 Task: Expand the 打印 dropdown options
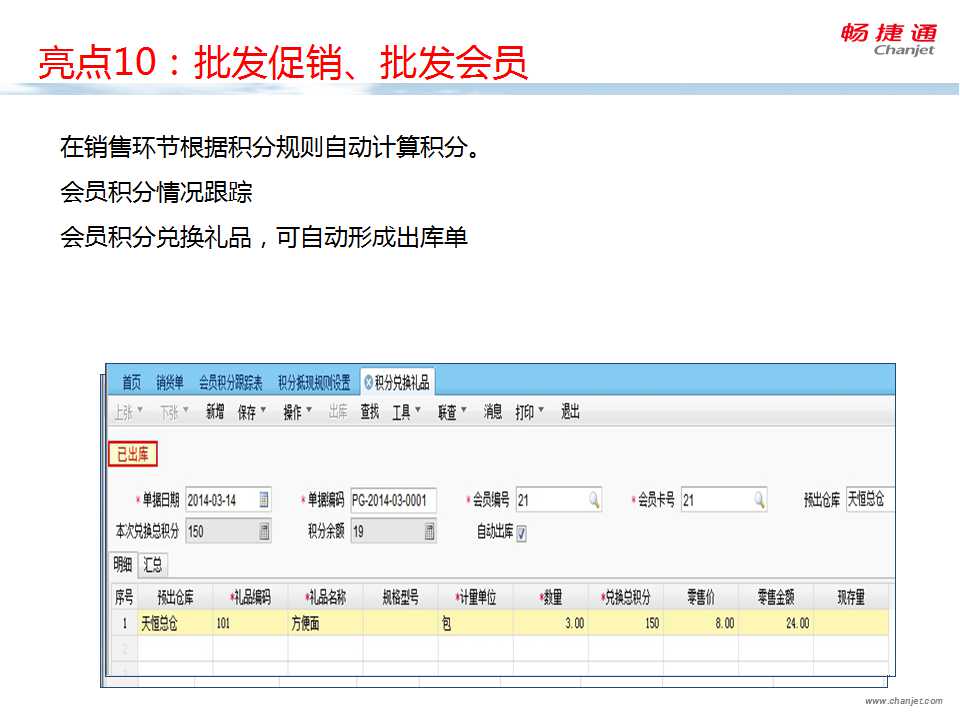pyautogui.click(x=530, y=412)
